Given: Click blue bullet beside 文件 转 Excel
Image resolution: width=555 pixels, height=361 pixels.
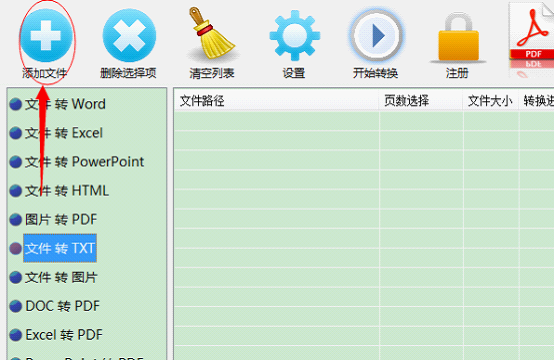Looking at the screenshot, I should coord(16,133).
